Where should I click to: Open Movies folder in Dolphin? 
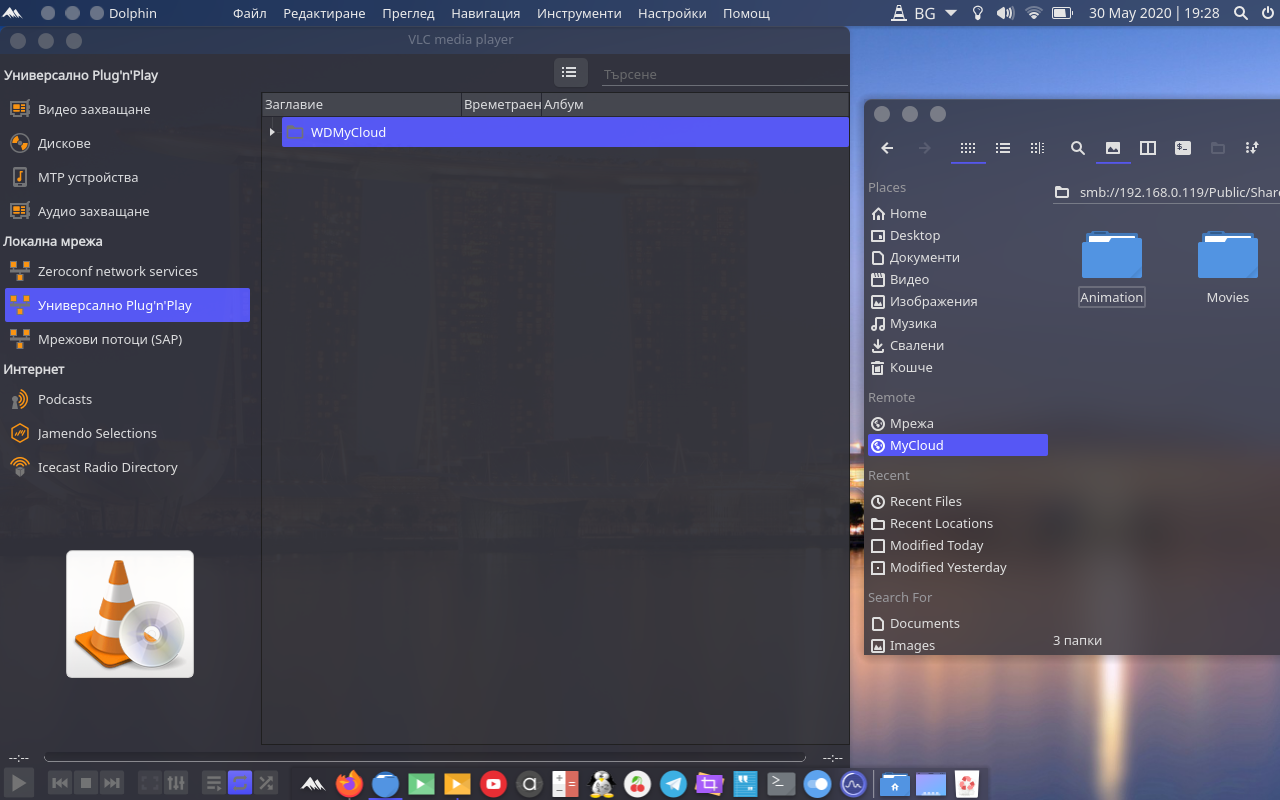[1228, 266]
